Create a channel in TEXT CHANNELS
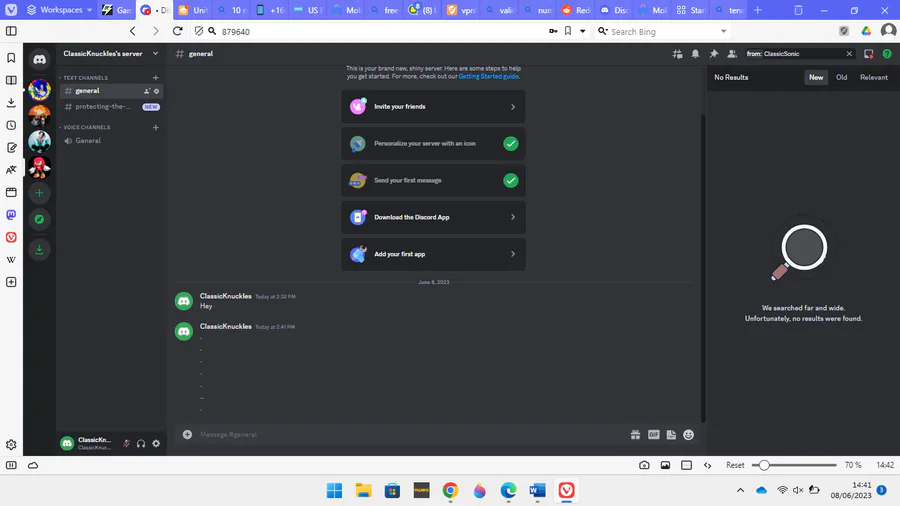 tap(156, 77)
